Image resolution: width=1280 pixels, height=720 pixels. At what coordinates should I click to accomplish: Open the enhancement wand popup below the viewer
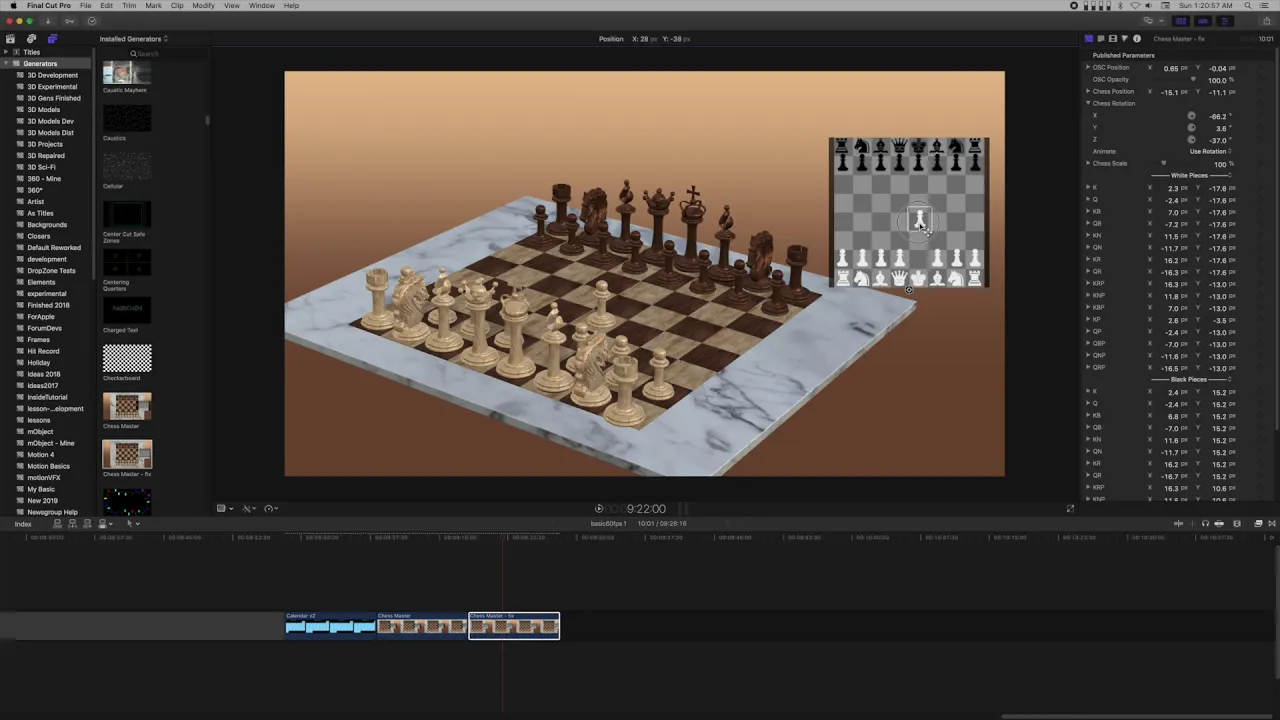tap(249, 509)
